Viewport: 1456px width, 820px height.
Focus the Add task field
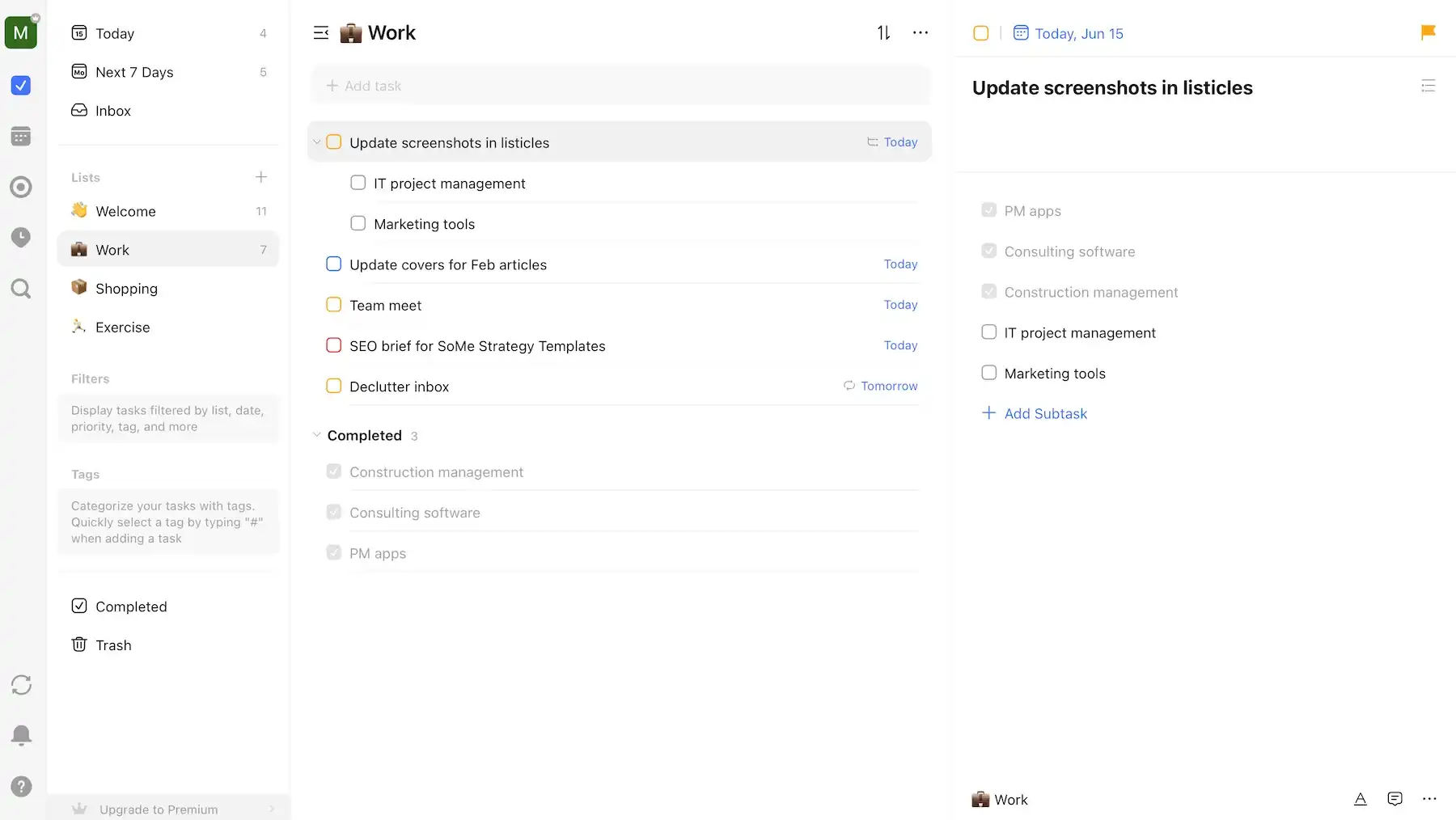[x=620, y=86]
